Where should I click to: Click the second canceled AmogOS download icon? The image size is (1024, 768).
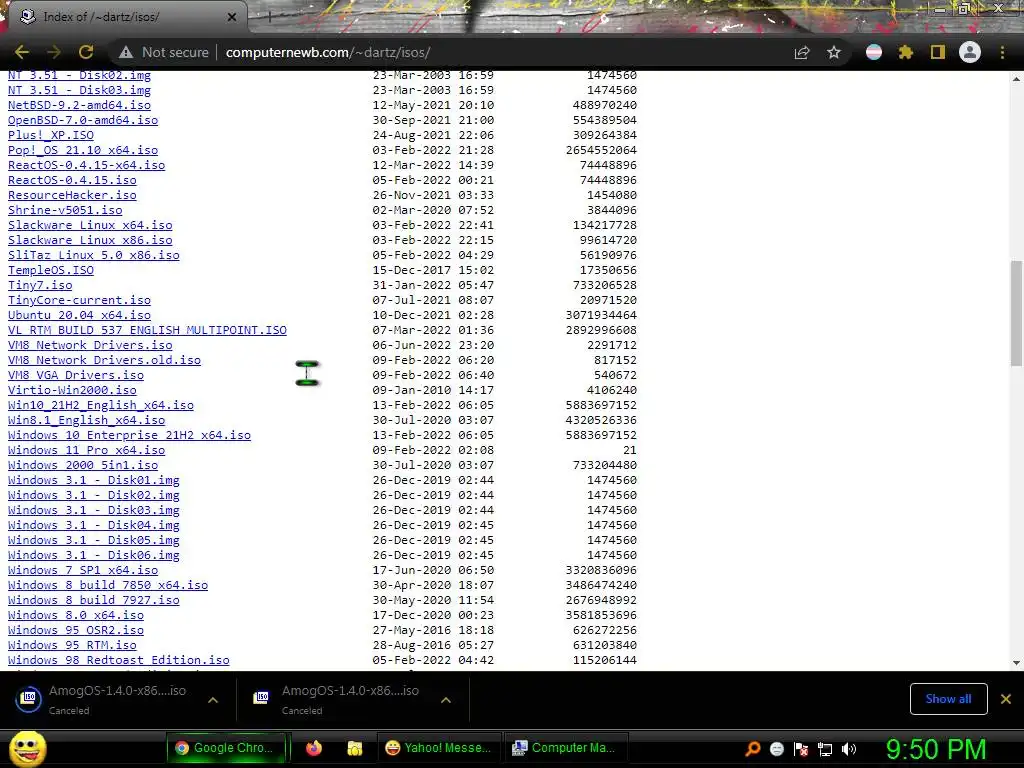click(261, 699)
